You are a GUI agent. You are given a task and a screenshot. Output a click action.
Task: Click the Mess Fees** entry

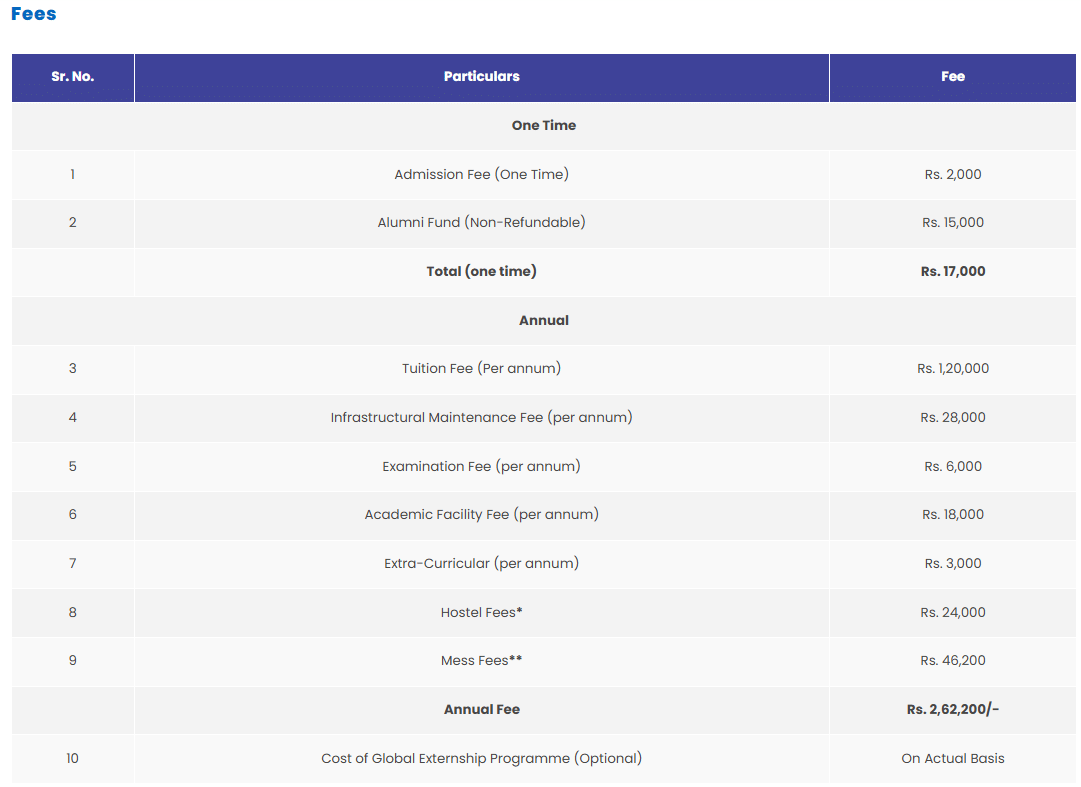481,661
